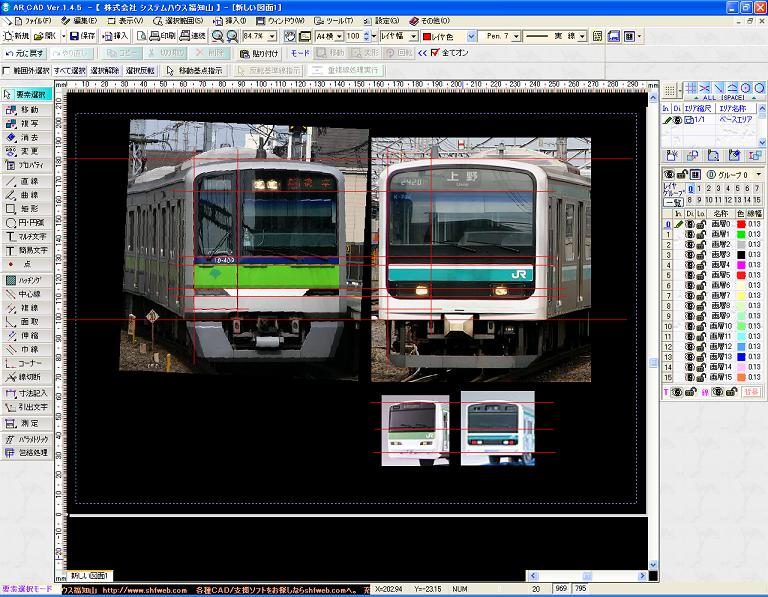Screen dimensions: 768x597
Task: Click the 保存 (save) button
Action: [x=82, y=36]
